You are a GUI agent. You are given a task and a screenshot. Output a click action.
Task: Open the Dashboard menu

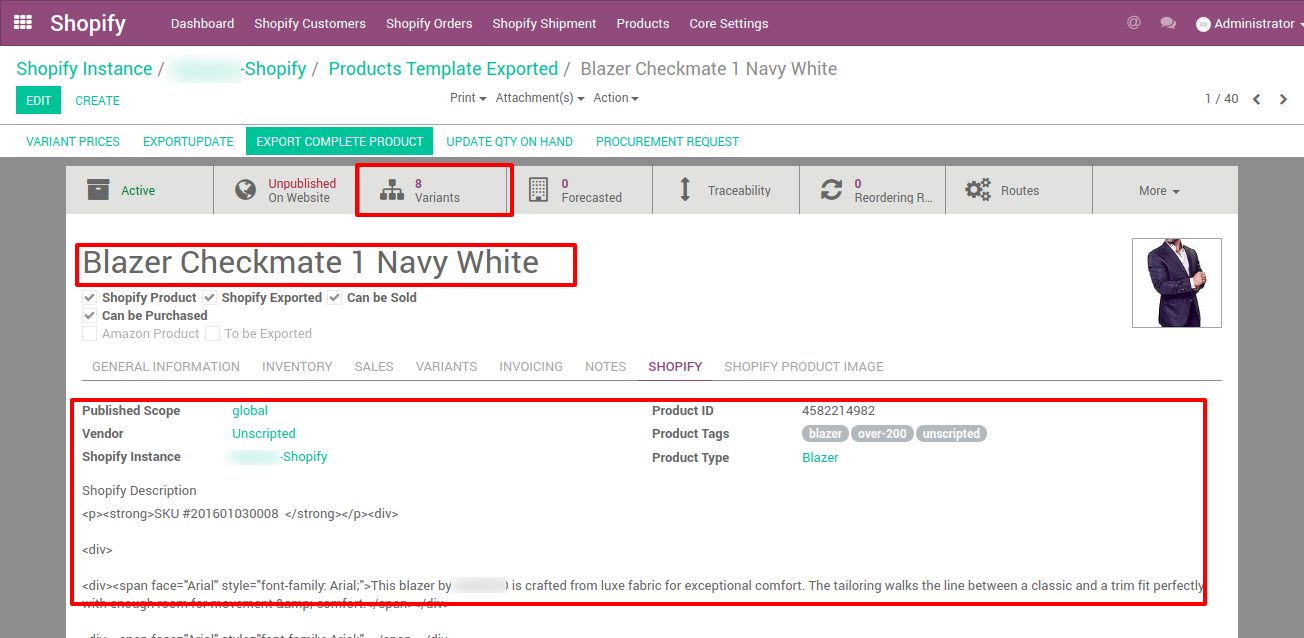(202, 23)
